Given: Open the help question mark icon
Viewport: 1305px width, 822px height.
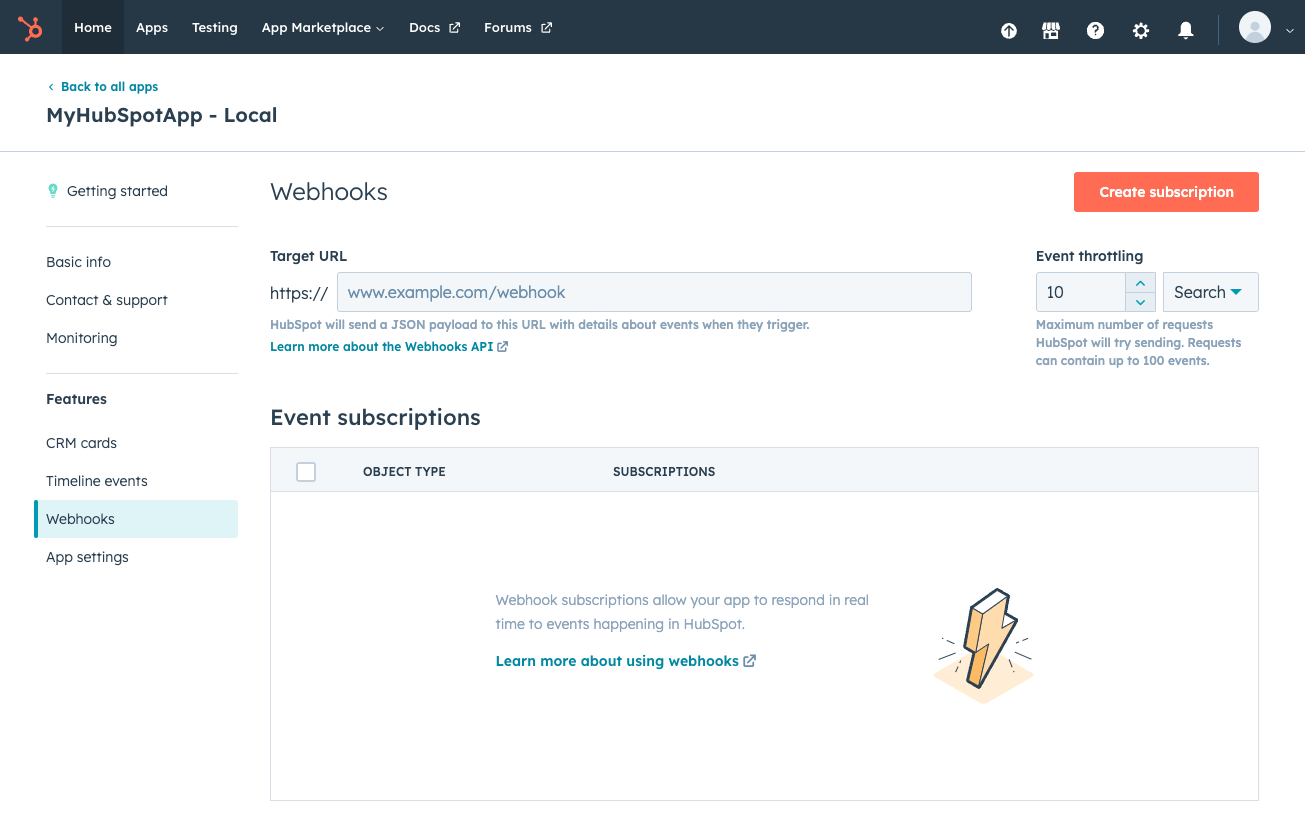Looking at the screenshot, I should [x=1096, y=31].
